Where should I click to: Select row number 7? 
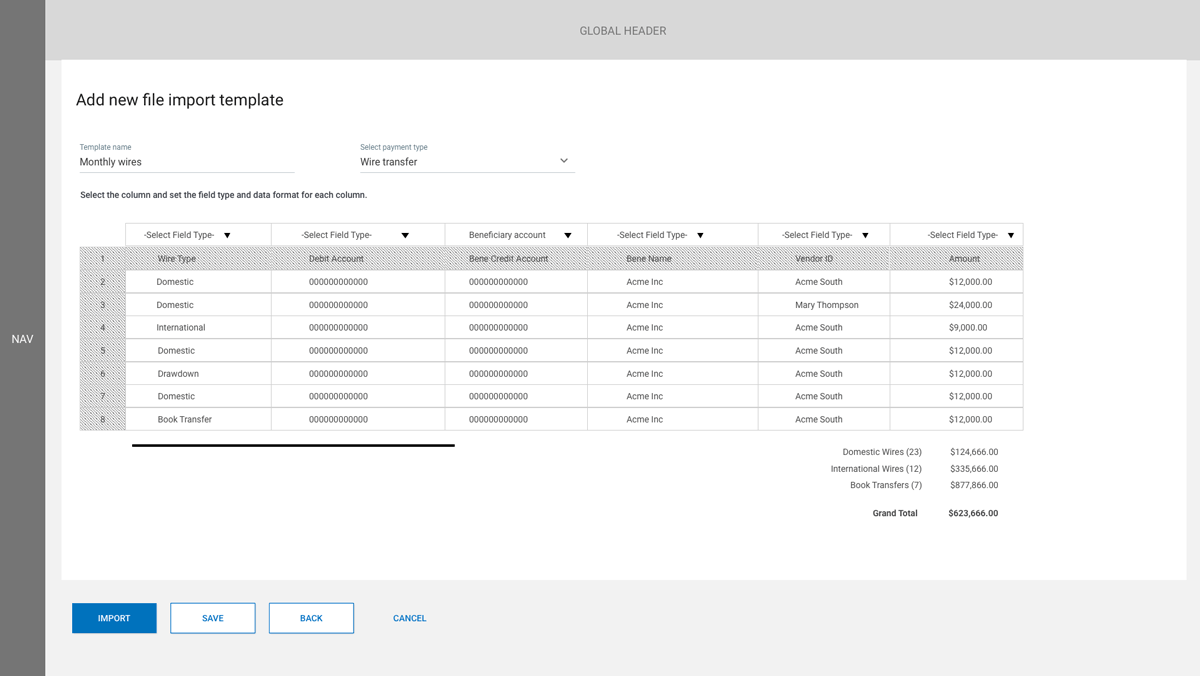pyautogui.click(x=102, y=397)
